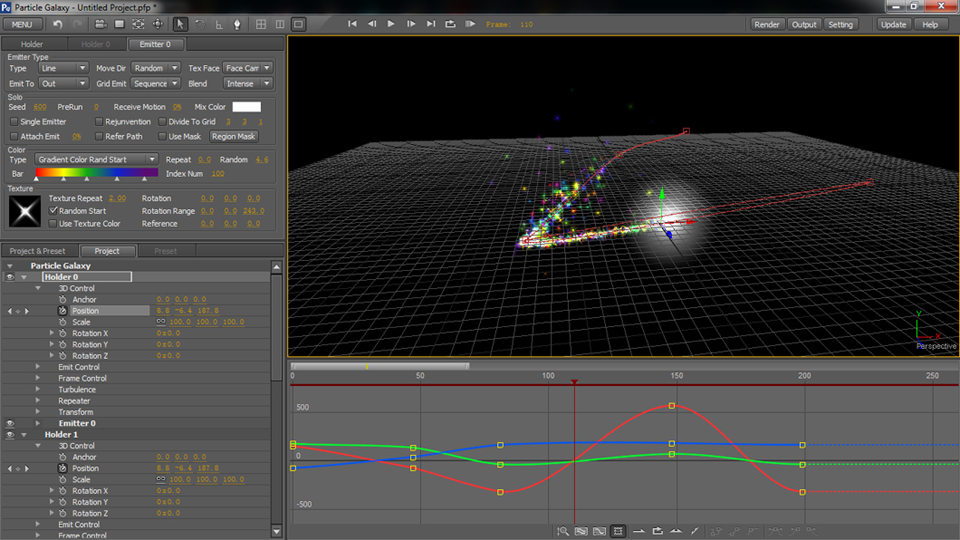Step forward one frame
This screenshot has width=960, height=540.
point(411,24)
